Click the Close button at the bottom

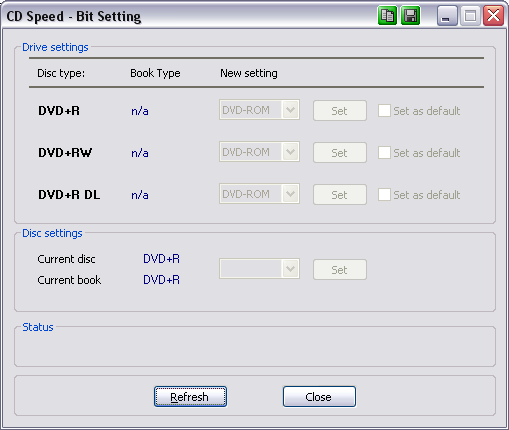(319, 397)
